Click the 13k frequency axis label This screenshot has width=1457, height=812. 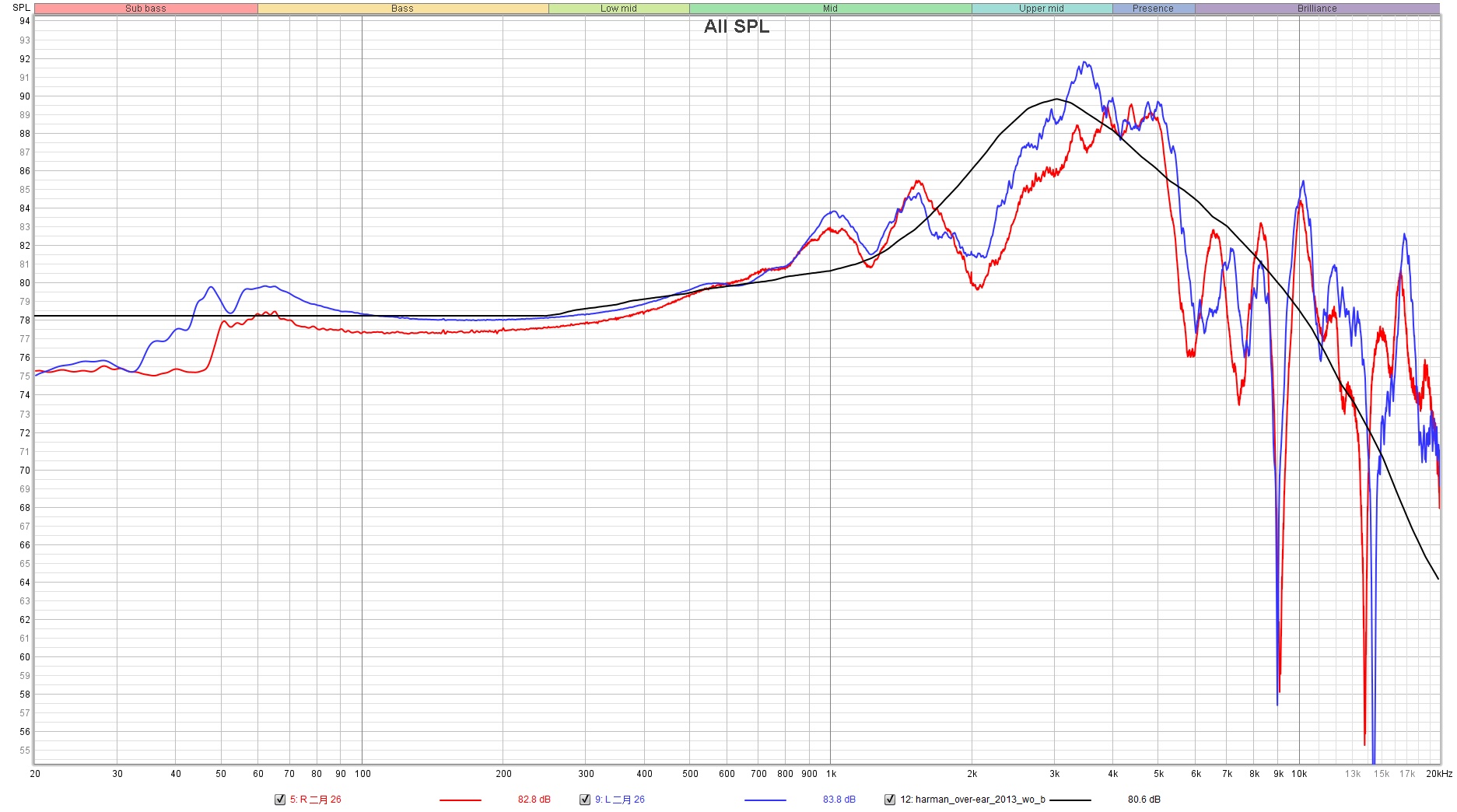click(x=1353, y=774)
